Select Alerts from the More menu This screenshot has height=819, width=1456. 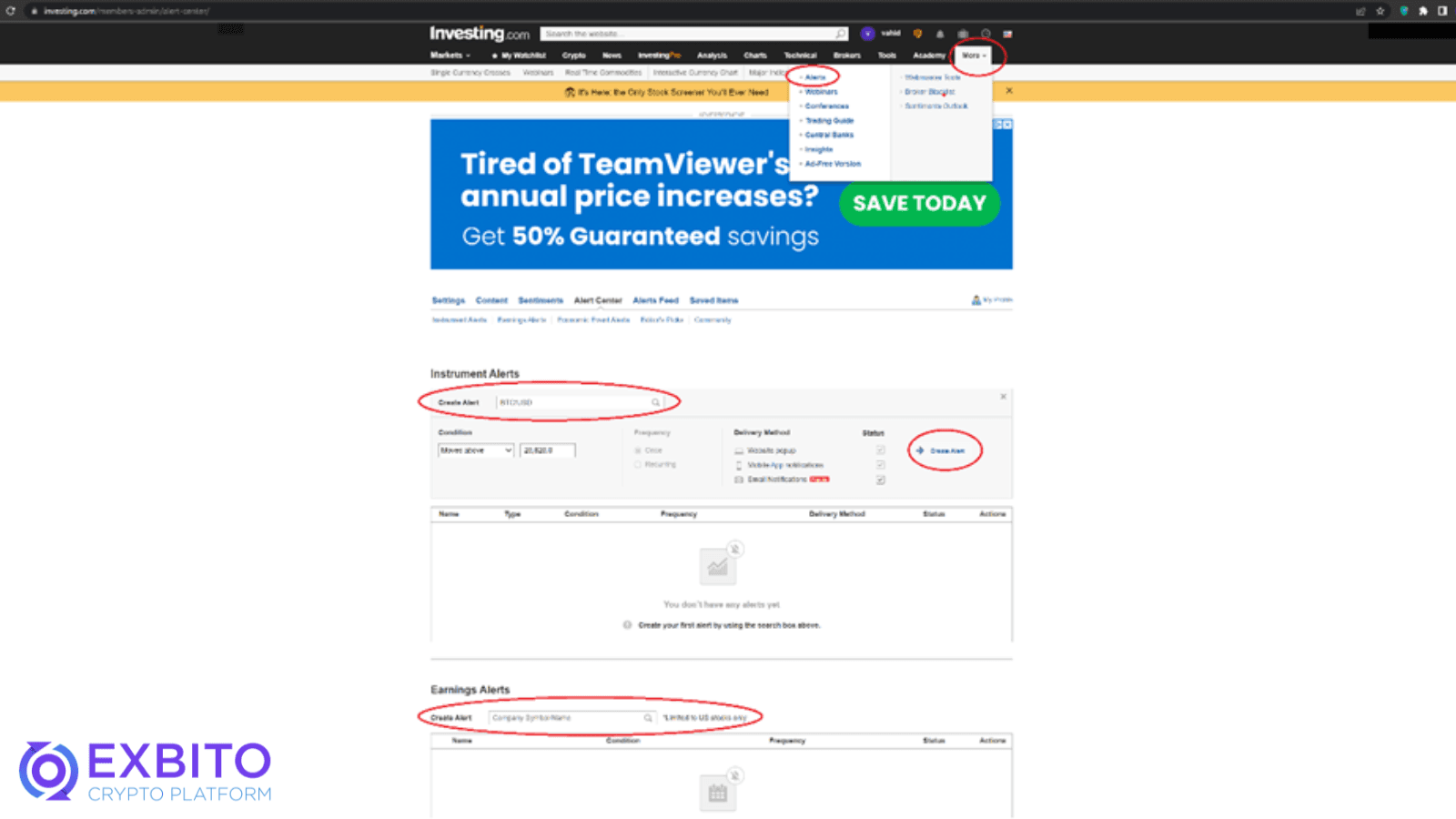pyautogui.click(x=814, y=77)
